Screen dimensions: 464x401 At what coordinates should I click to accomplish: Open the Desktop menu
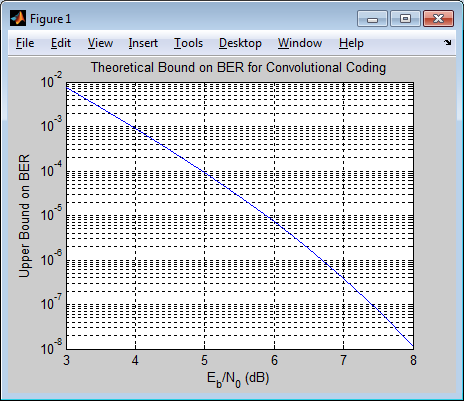pos(240,44)
